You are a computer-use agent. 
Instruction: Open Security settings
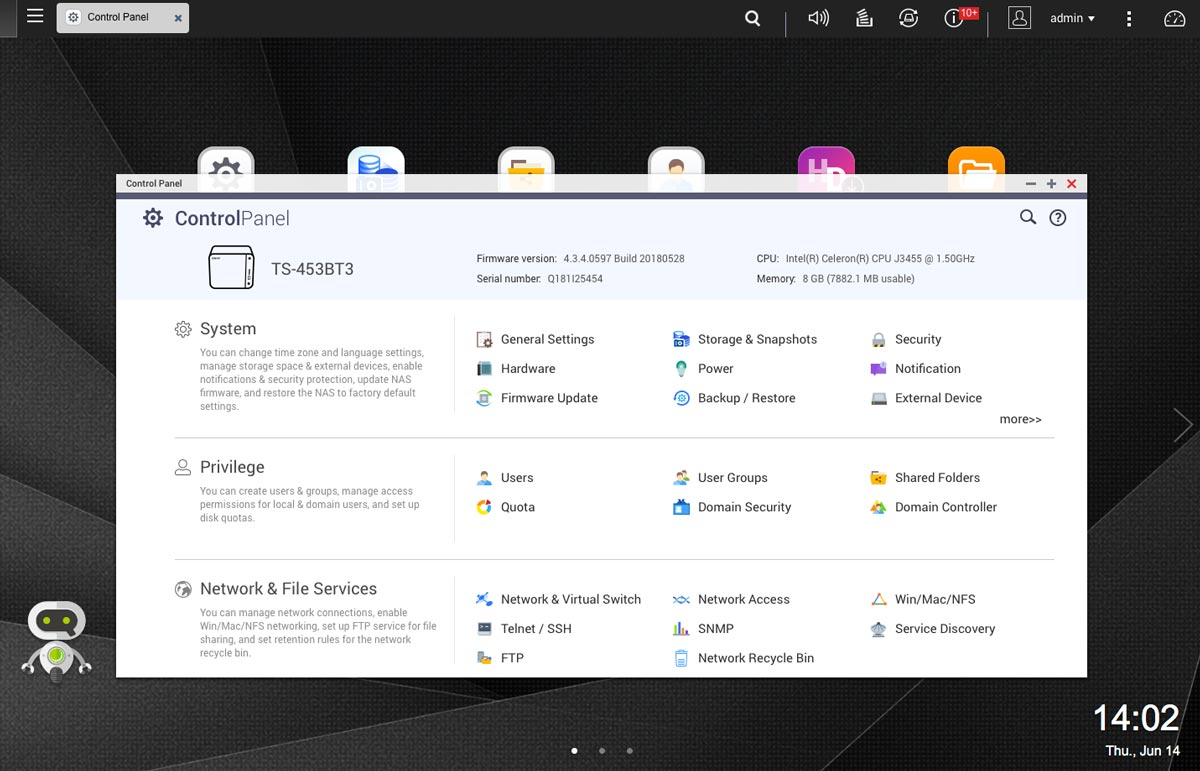[906, 339]
